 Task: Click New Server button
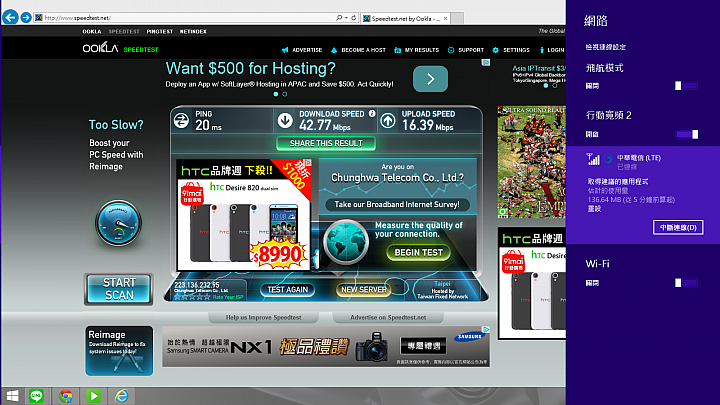pos(364,290)
